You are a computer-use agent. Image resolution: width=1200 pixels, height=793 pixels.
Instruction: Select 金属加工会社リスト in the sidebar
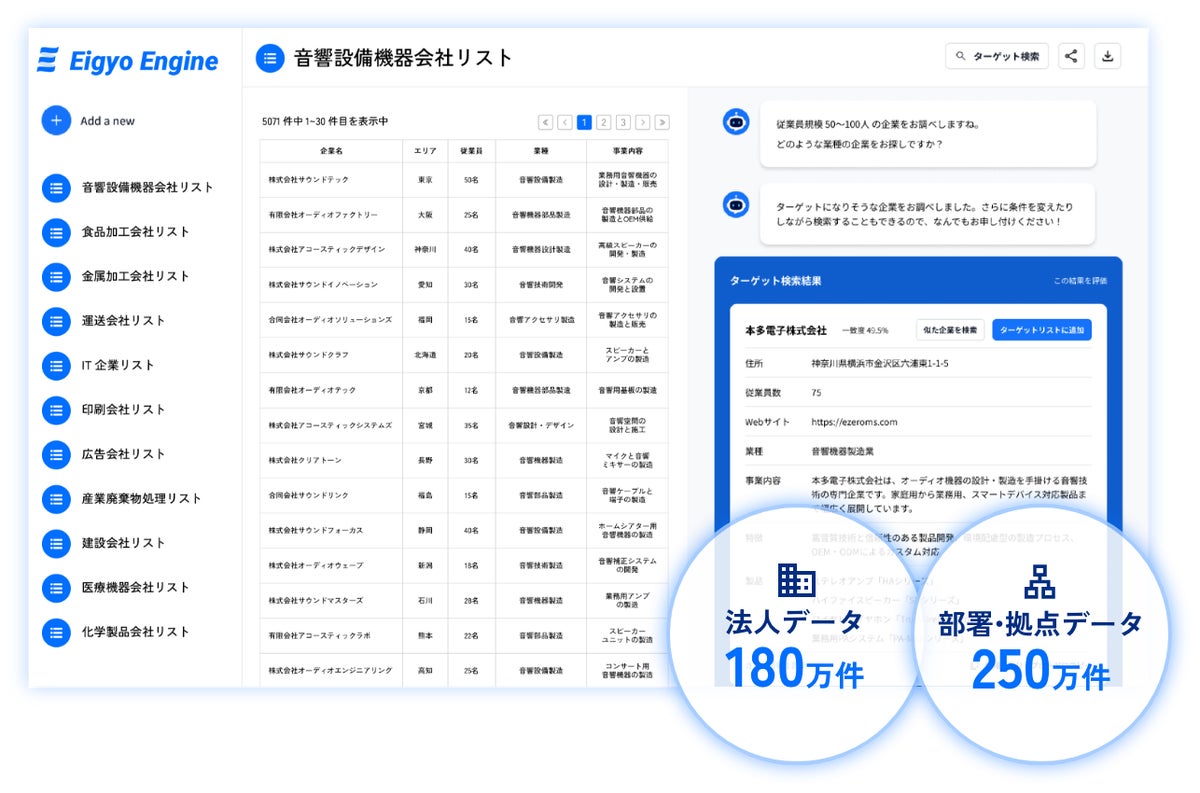[x=135, y=276]
